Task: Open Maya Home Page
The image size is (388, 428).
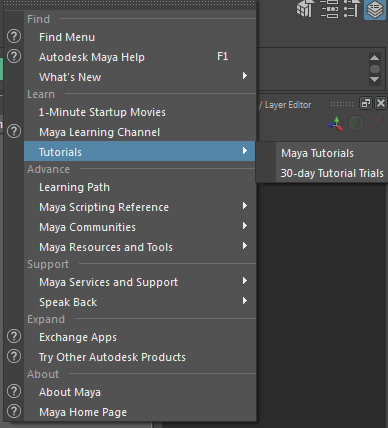Action: coord(140,412)
